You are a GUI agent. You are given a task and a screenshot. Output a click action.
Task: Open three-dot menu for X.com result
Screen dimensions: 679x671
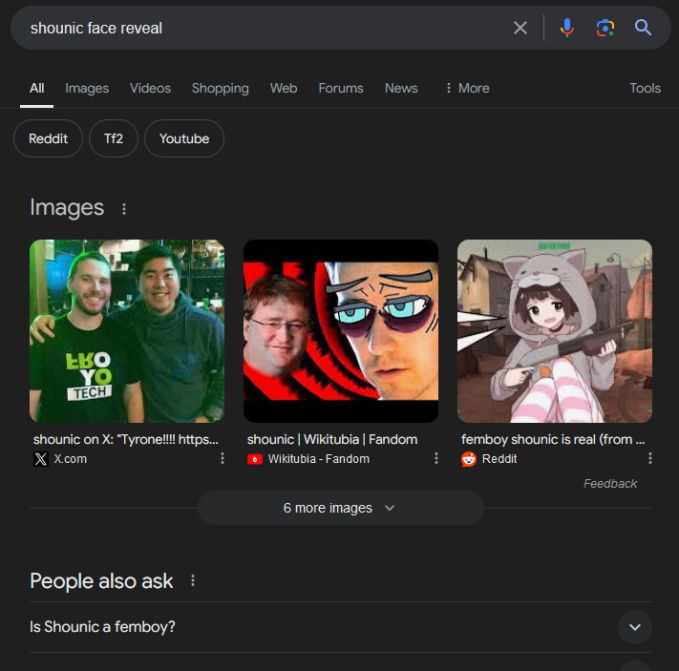click(222, 459)
